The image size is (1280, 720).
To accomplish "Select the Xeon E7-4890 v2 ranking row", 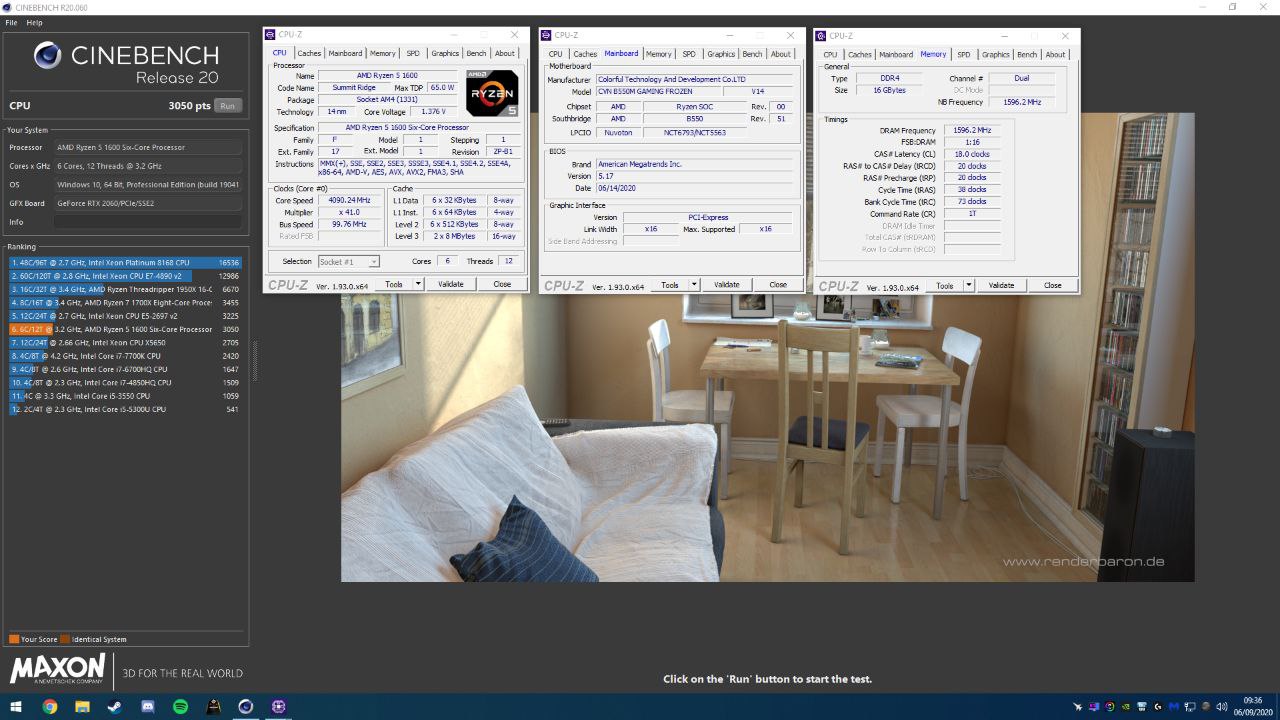I will click(125, 276).
